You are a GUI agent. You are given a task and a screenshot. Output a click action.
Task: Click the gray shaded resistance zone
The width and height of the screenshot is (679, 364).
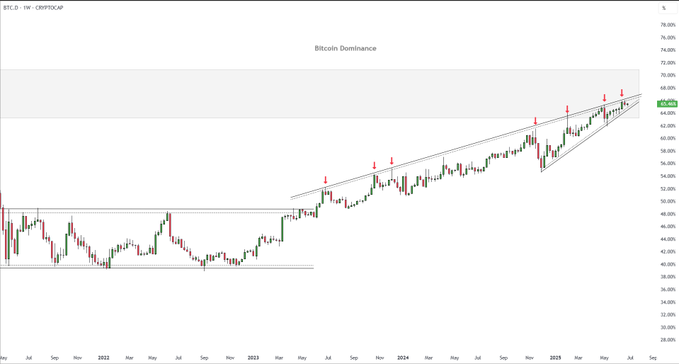click(x=319, y=93)
